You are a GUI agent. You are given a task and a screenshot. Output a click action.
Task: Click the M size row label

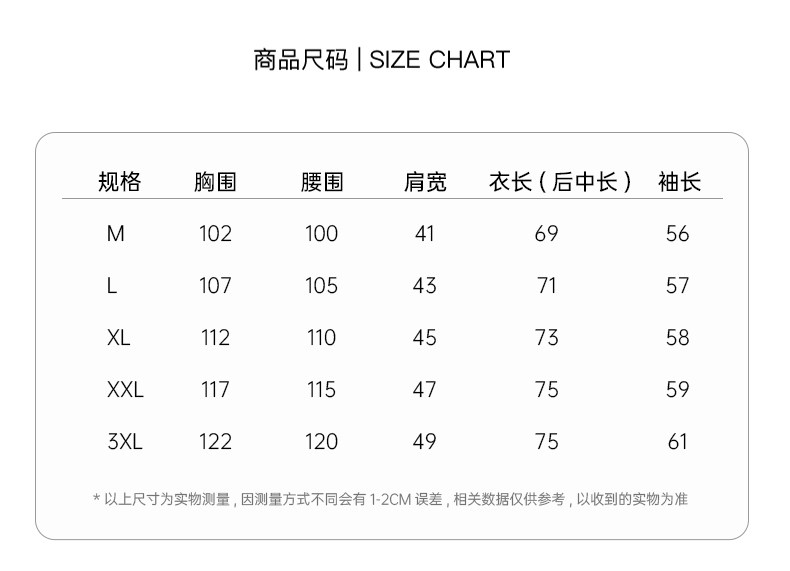pos(116,234)
